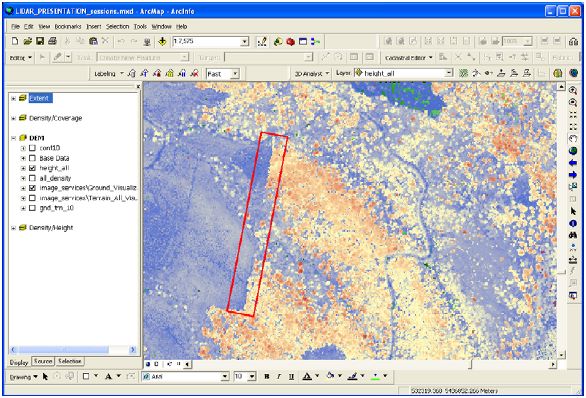
Task: Select the Zoom Out tool
Action: (x=573, y=102)
